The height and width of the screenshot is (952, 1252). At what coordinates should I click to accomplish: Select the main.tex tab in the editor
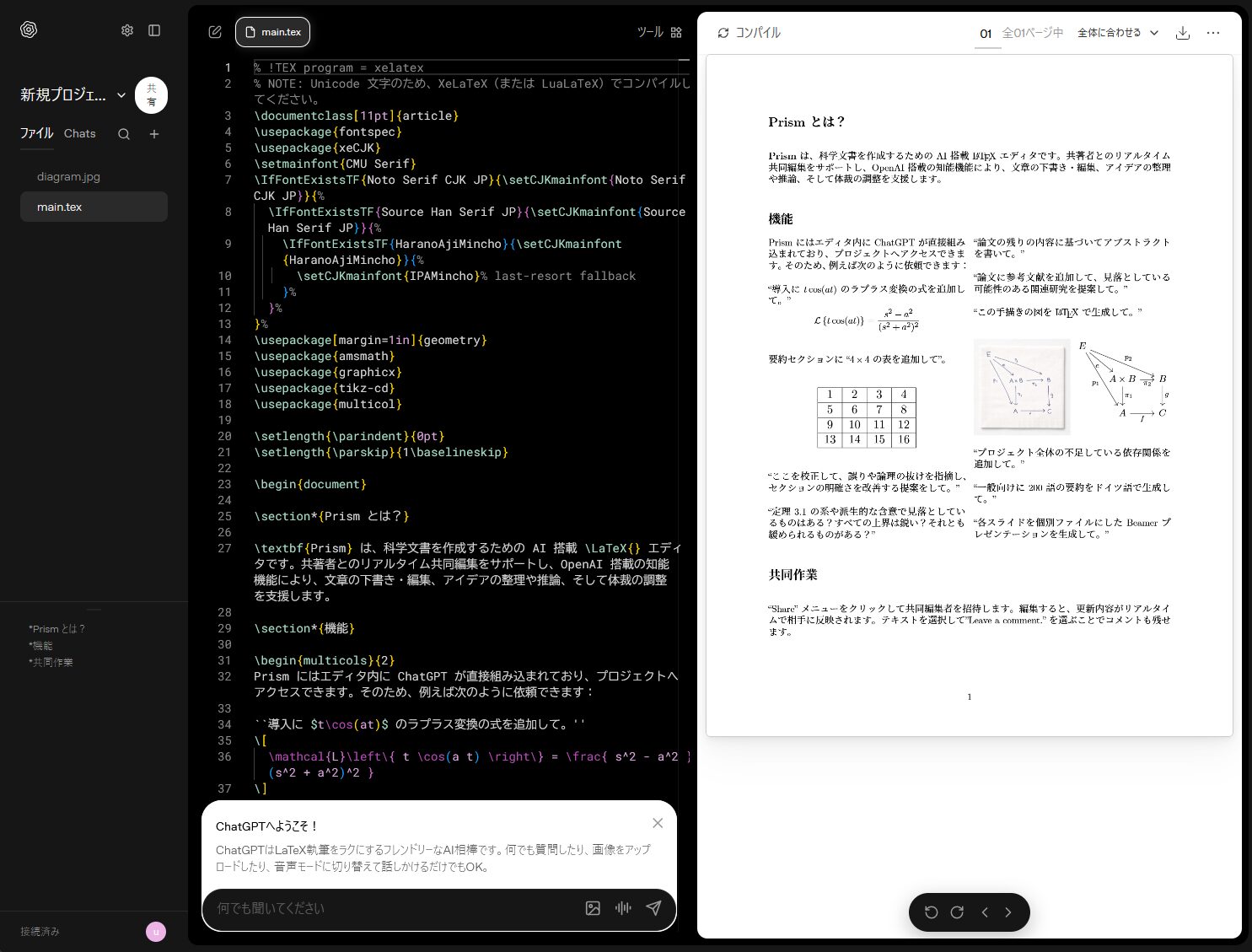272,32
